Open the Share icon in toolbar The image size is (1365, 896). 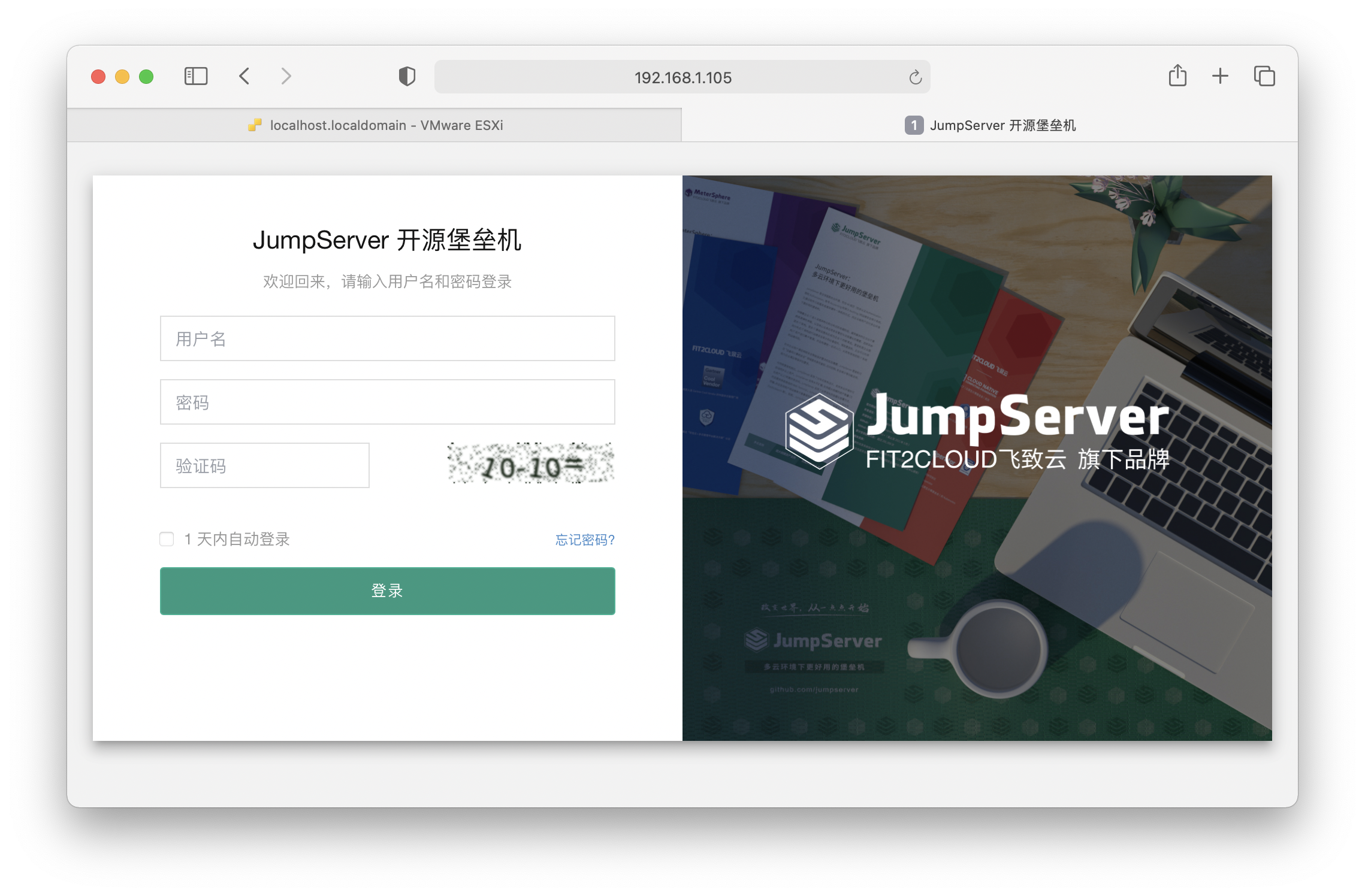coord(1177,76)
